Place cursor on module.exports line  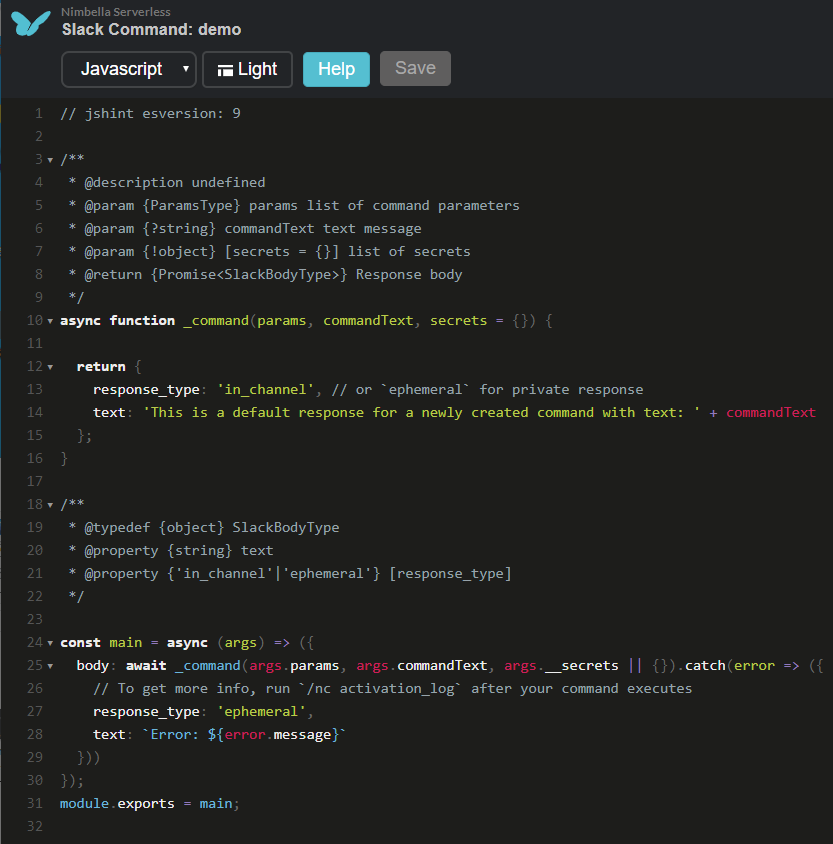[150, 803]
